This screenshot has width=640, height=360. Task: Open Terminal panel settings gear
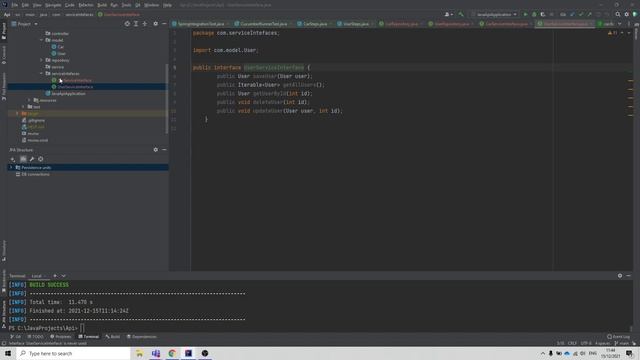(620, 276)
